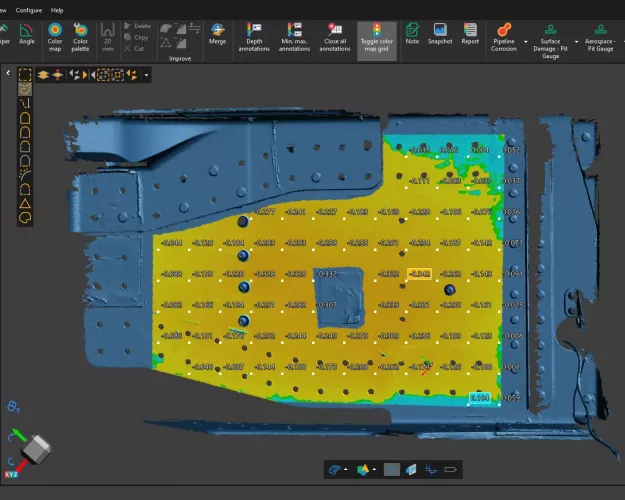Expand the selection toolbar overflow arrow
Screen dimensions: 625x500
coord(148,75)
